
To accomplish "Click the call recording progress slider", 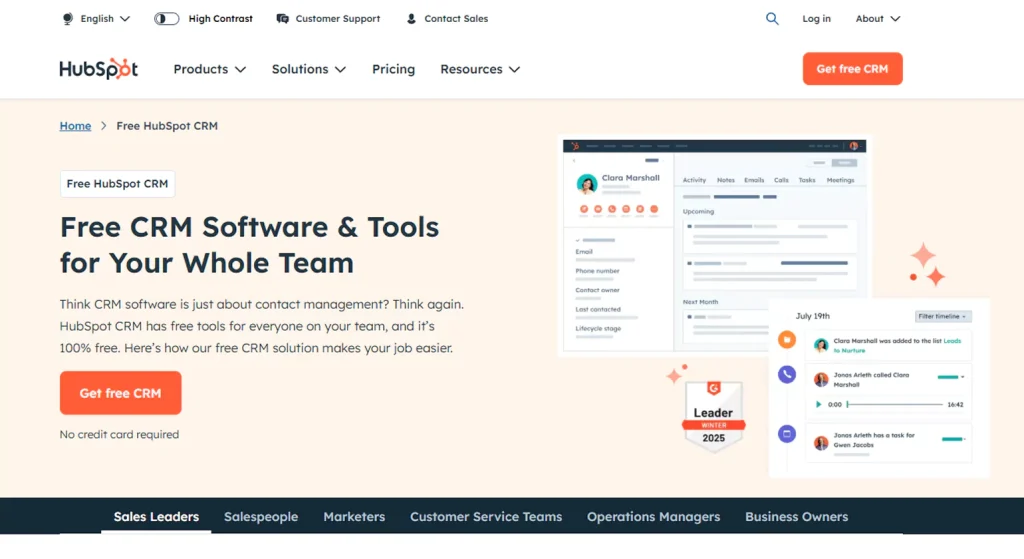I will pos(895,404).
